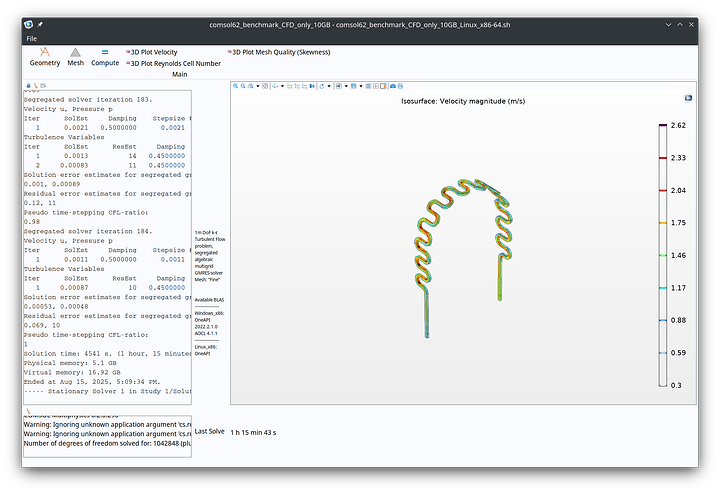Expand the scene light dropdown arrow
The height and width of the screenshot is (492, 720).
click(346, 86)
